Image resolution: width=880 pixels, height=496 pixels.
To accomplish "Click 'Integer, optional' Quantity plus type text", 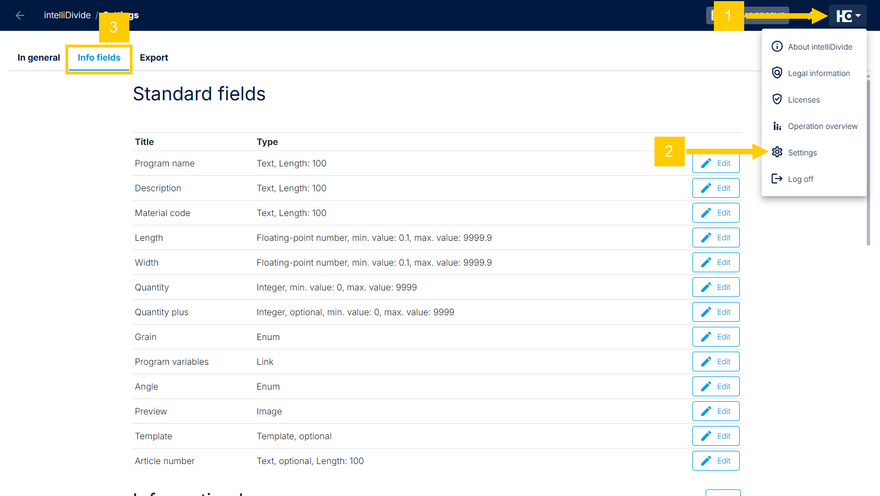I will (x=355, y=312).
